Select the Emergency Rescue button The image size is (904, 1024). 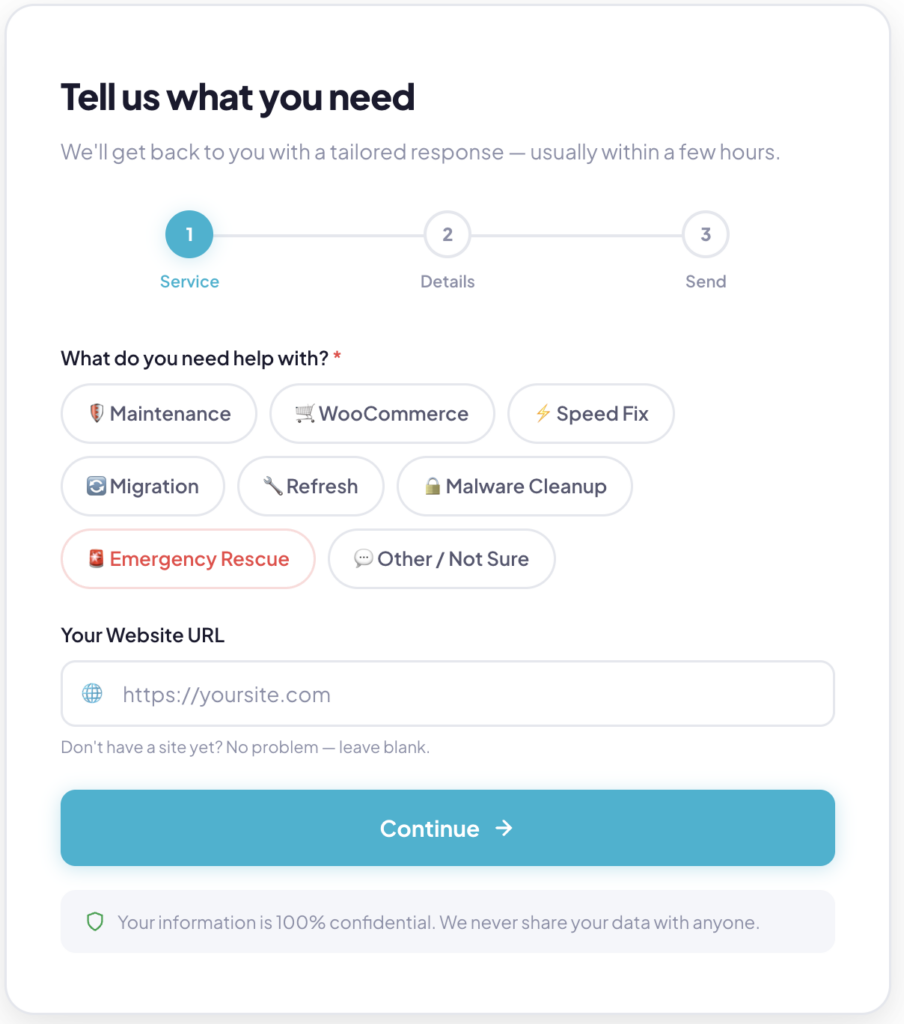[188, 559]
